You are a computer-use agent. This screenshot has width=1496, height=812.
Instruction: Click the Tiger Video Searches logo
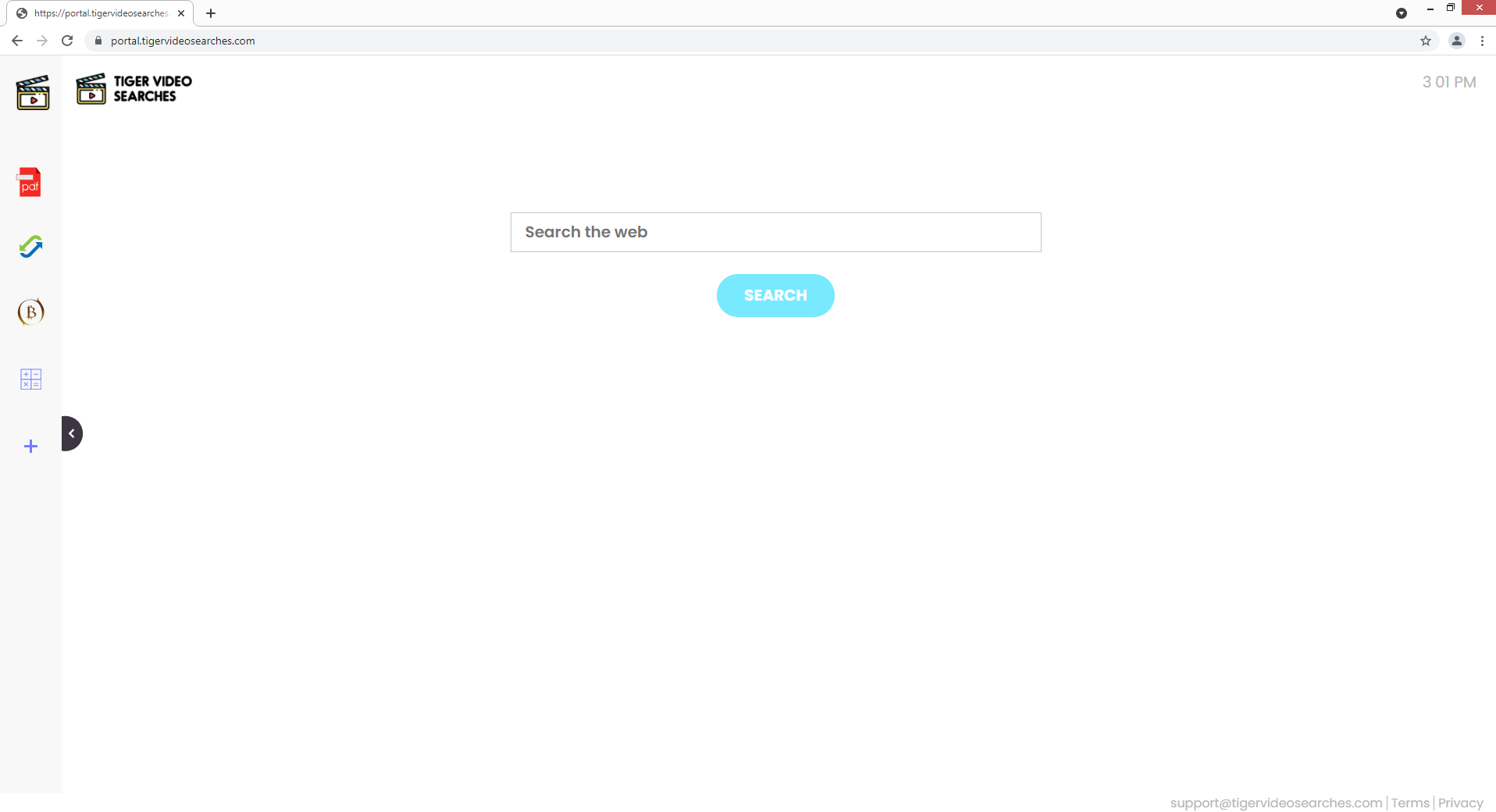[134, 89]
